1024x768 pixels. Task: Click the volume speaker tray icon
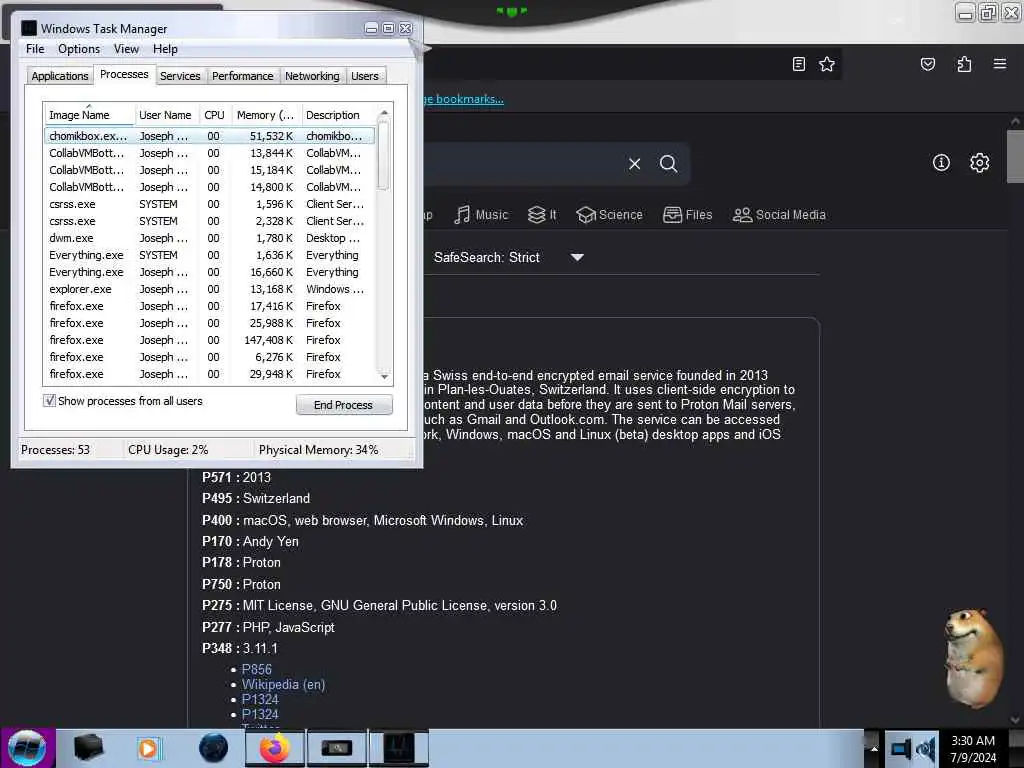[926, 748]
